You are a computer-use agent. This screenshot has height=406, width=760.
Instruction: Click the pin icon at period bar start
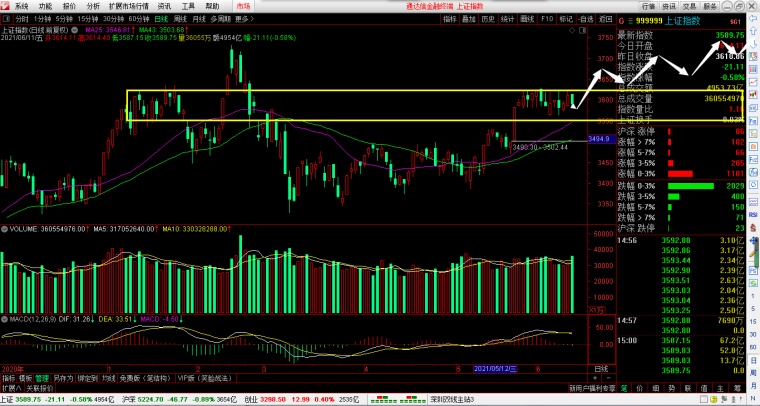tap(6, 19)
